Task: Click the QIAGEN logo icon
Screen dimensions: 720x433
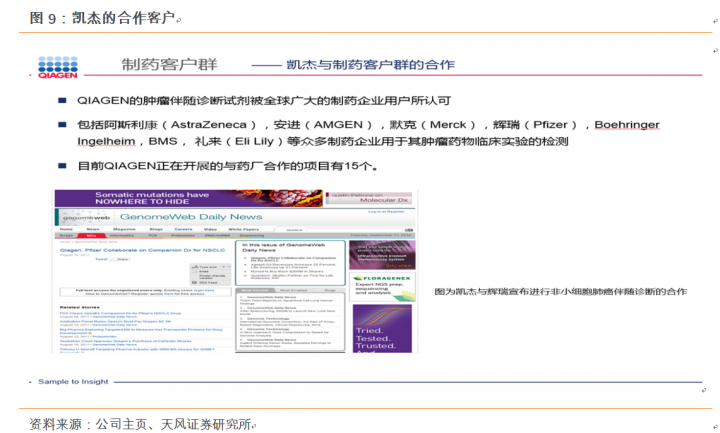Action: point(57,66)
